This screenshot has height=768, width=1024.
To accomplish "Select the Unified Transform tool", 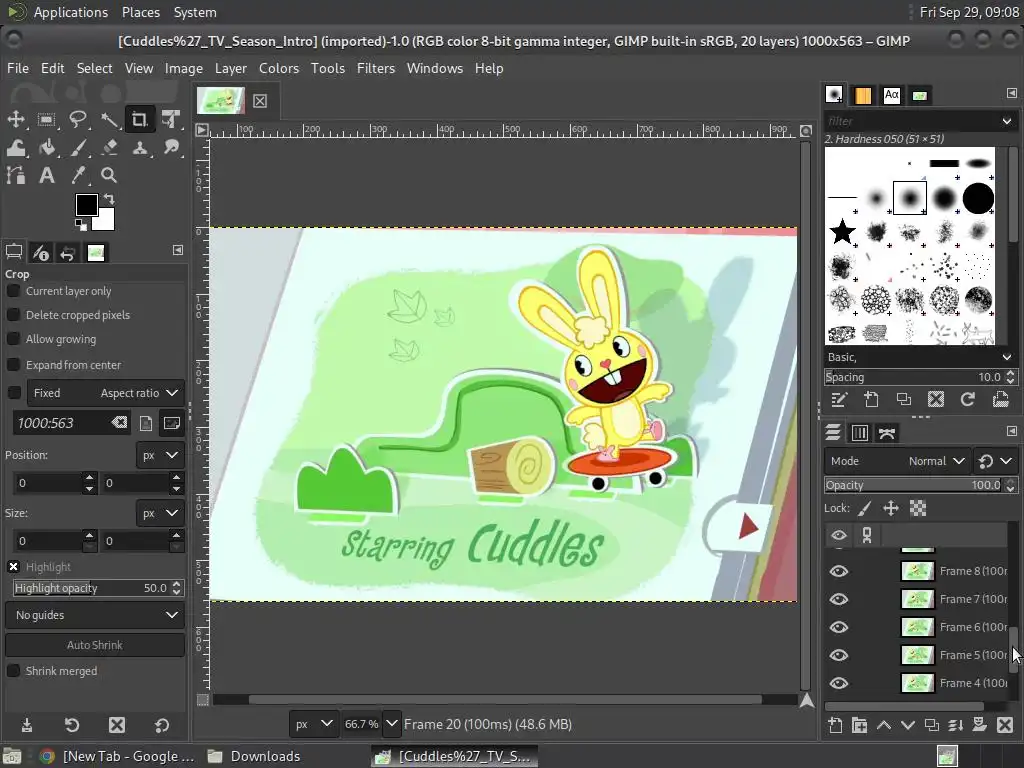I will (x=171, y=119).
